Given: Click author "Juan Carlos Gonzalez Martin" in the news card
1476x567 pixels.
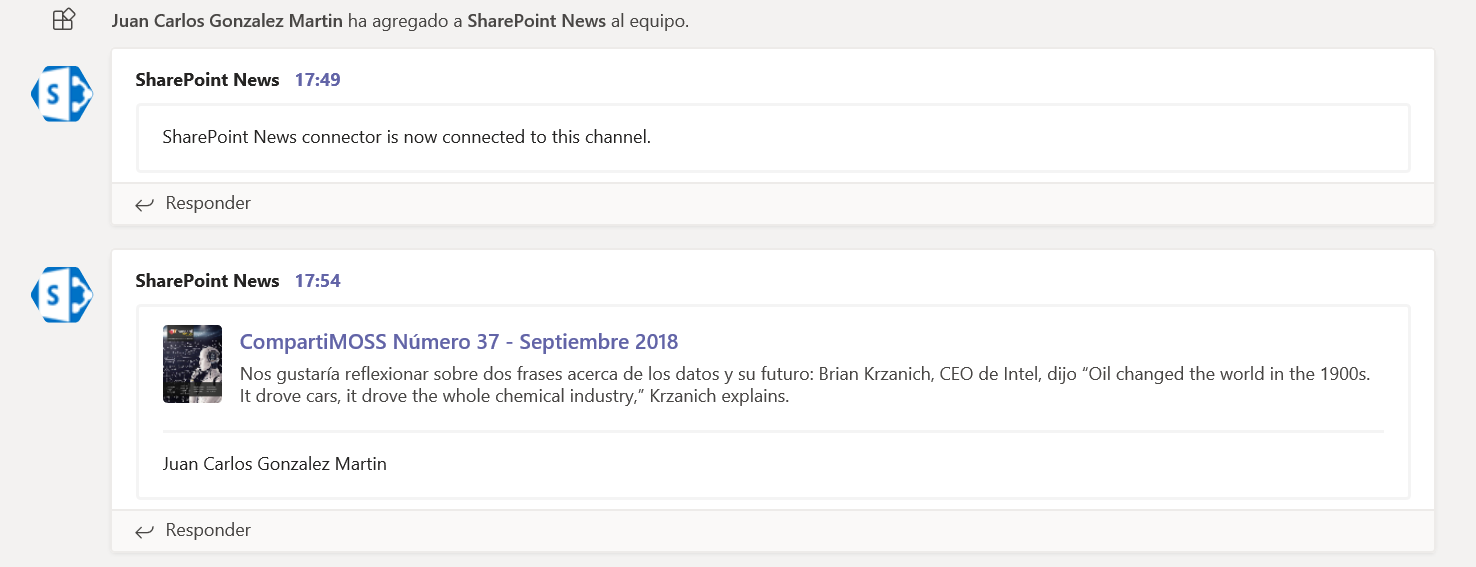Looking at the screenshot, I should 274,464.
